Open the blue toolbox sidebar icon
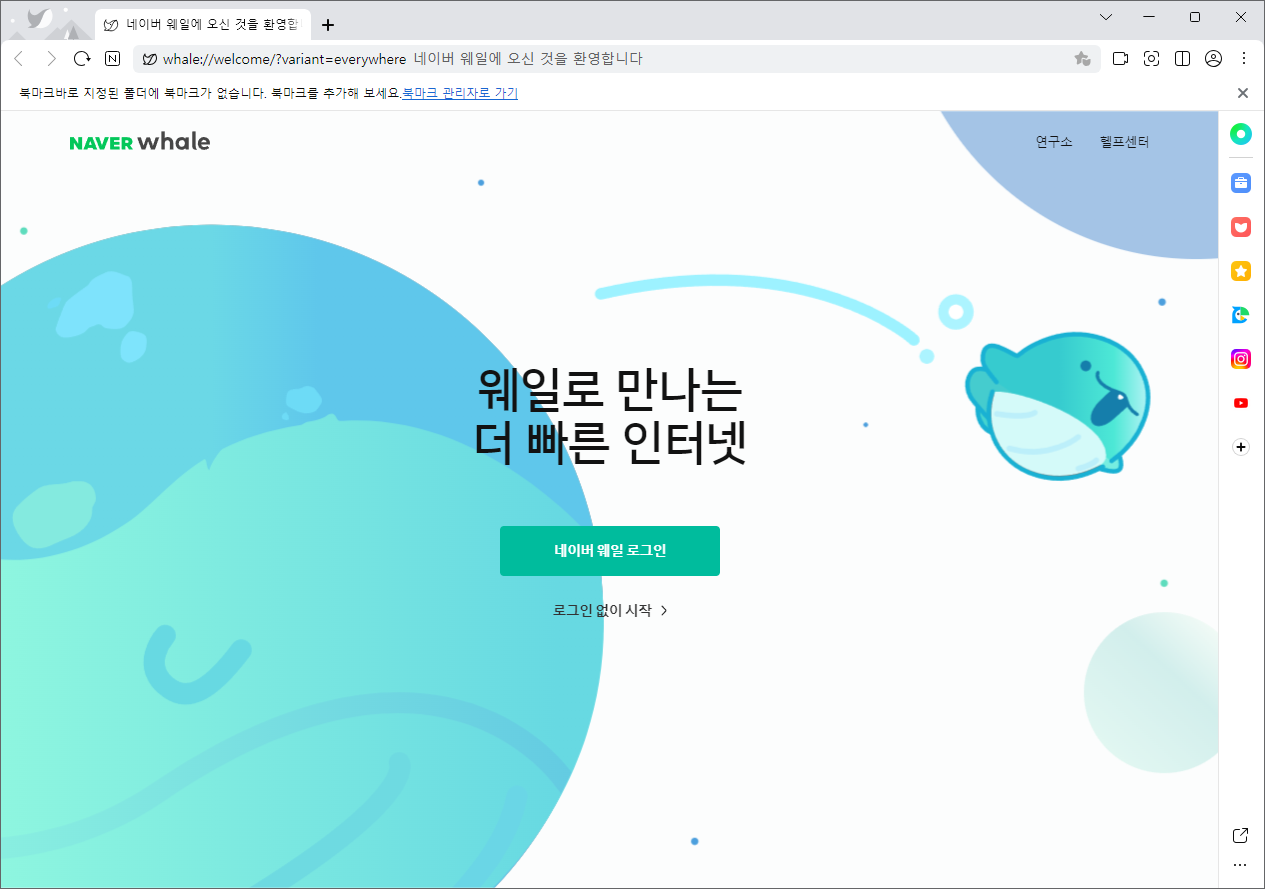Viewport: 1265px width, 889px height. click(1241, 183)
